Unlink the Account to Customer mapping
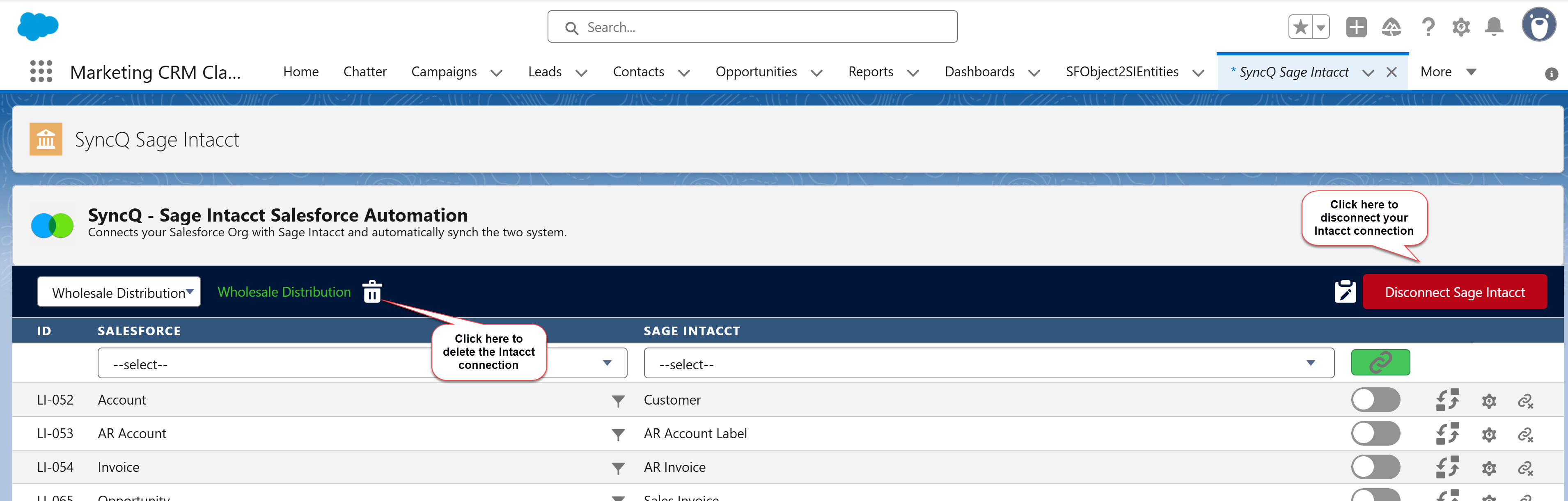This screenshot has height=501, width=1568. [x=1525, y=401]
